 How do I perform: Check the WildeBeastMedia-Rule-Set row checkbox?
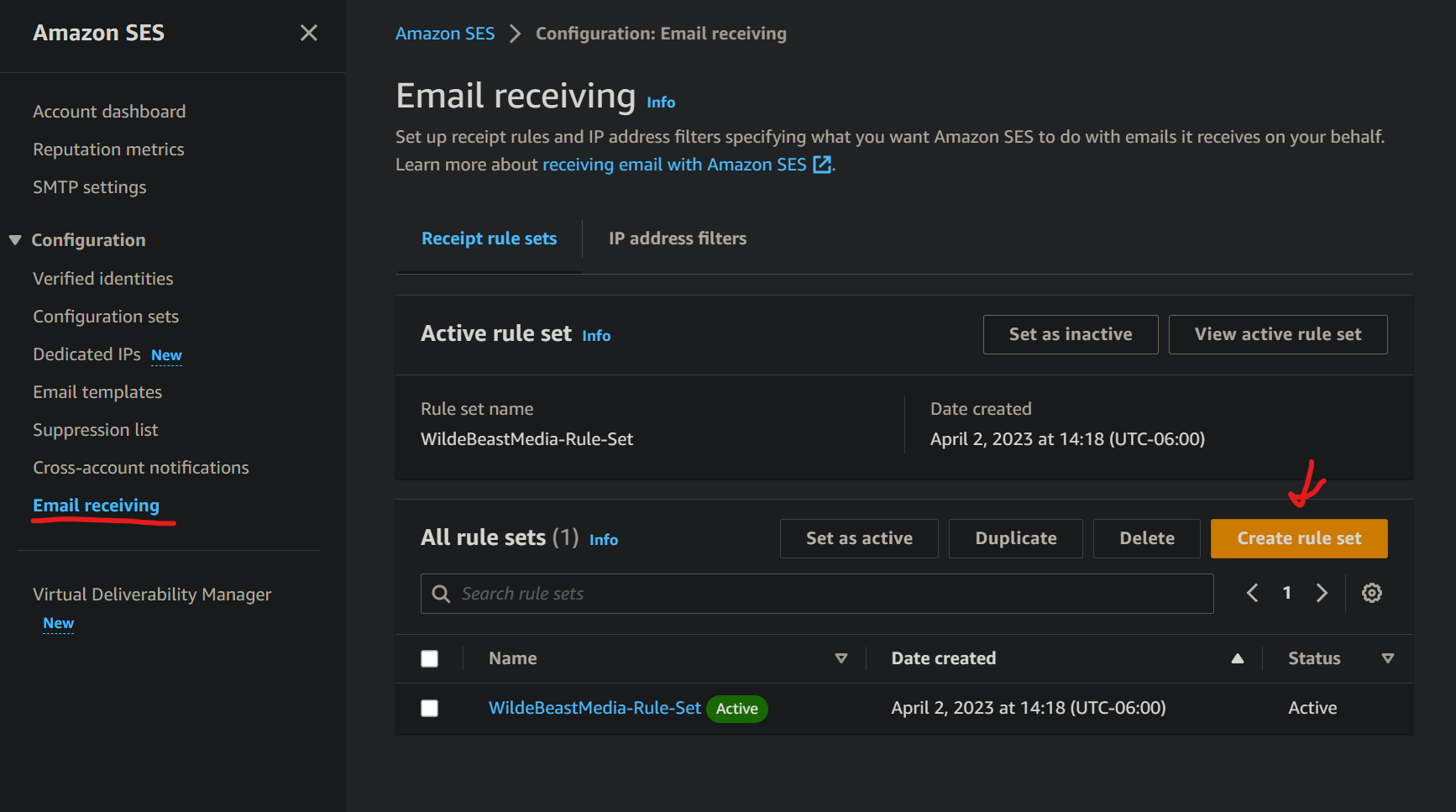tap(430, 708)
